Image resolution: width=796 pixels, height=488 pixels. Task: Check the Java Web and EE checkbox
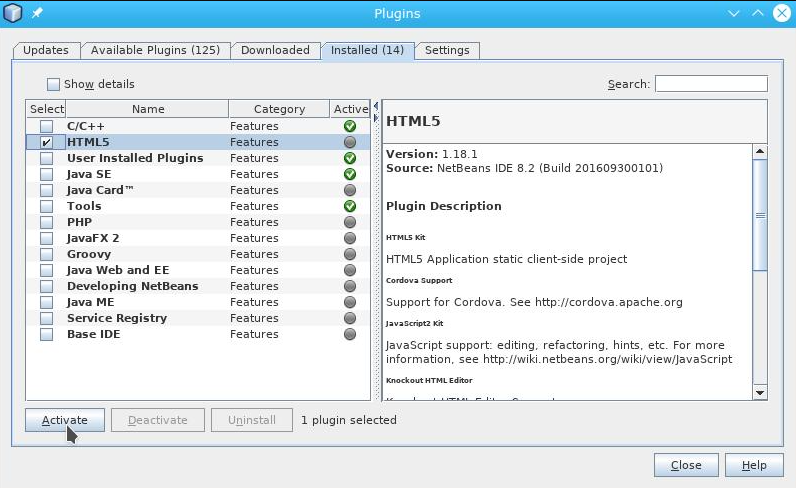46,270
